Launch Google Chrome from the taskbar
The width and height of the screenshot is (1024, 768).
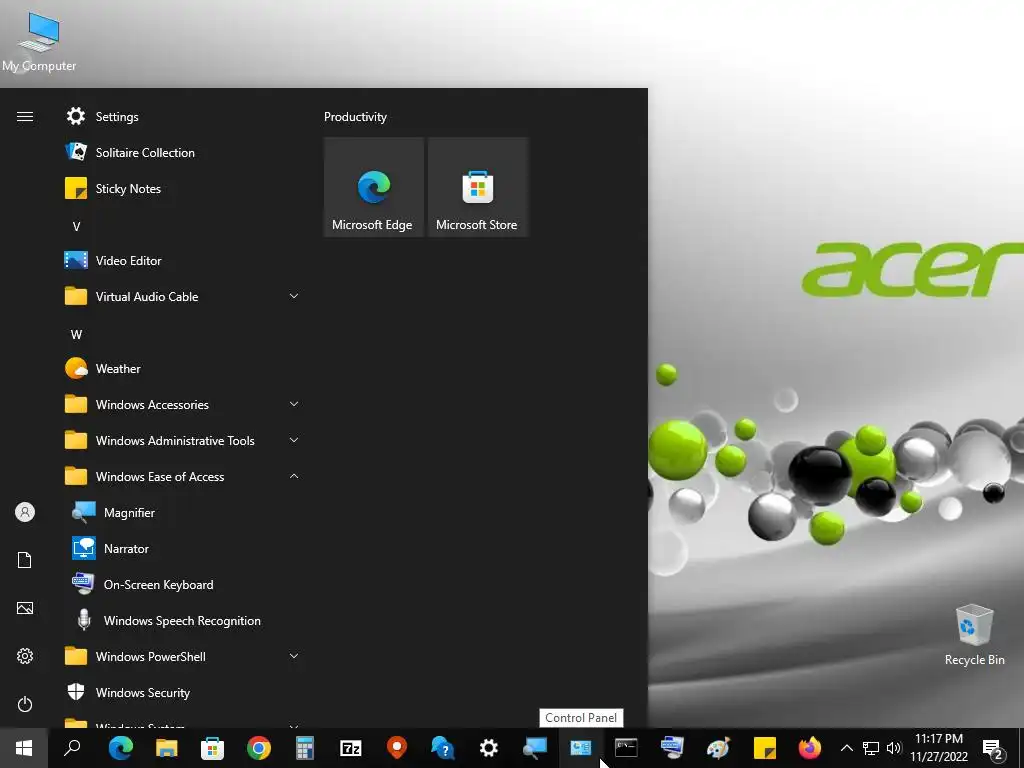pos(259,748)
